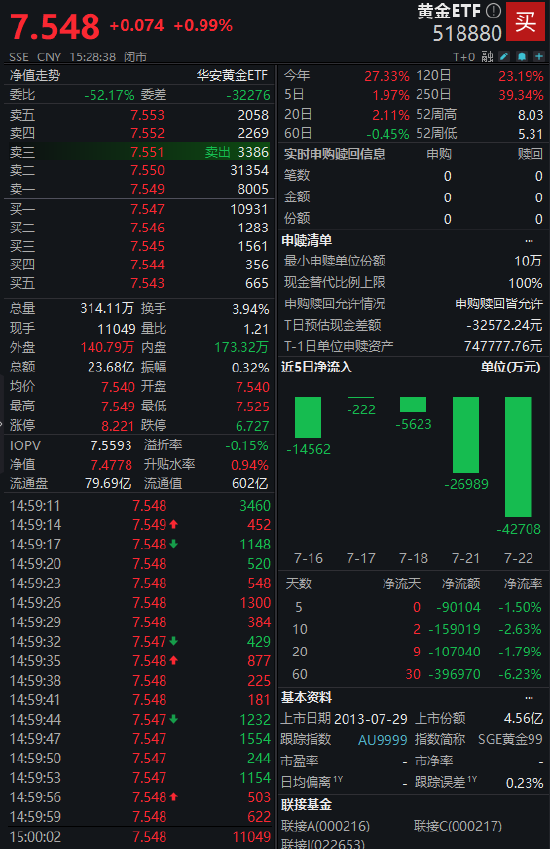Screen dimensions: 550x849
Task: Click the 升贴水率 value 0.94%
Action: pos(250,465)
